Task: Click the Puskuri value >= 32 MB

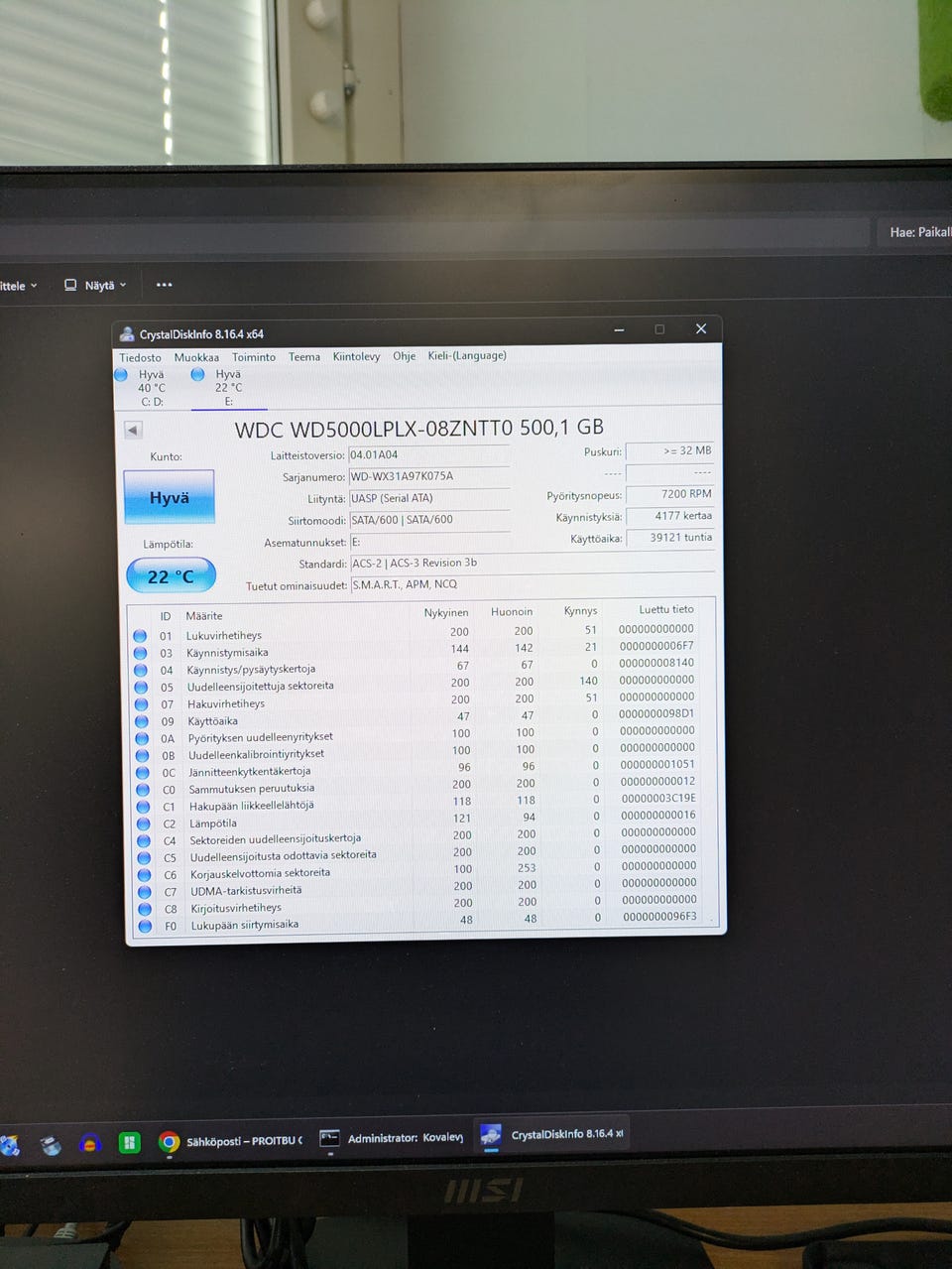Action: pos(670,450)
